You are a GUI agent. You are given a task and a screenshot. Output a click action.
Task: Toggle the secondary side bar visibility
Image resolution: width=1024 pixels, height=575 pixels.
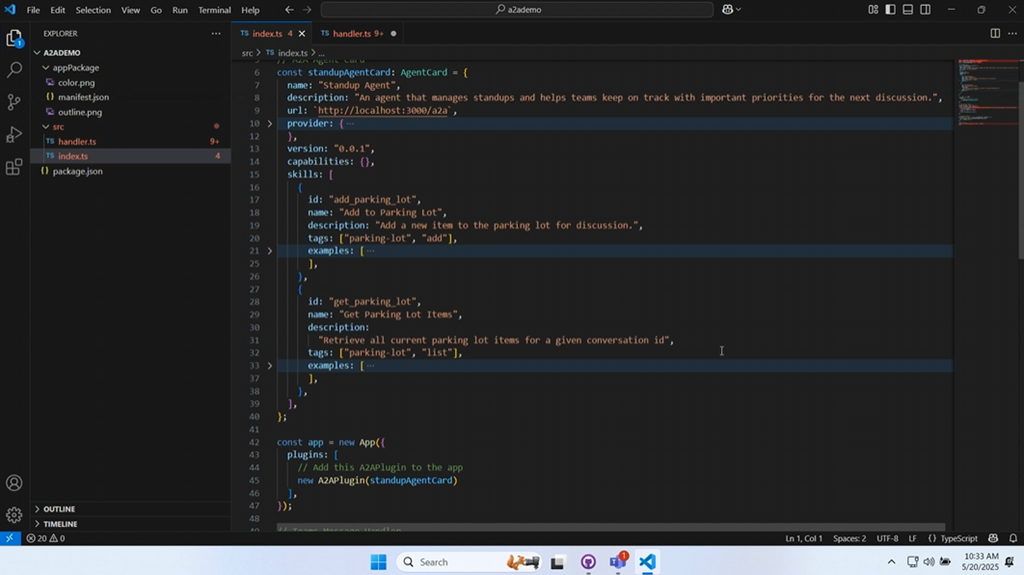925,9
